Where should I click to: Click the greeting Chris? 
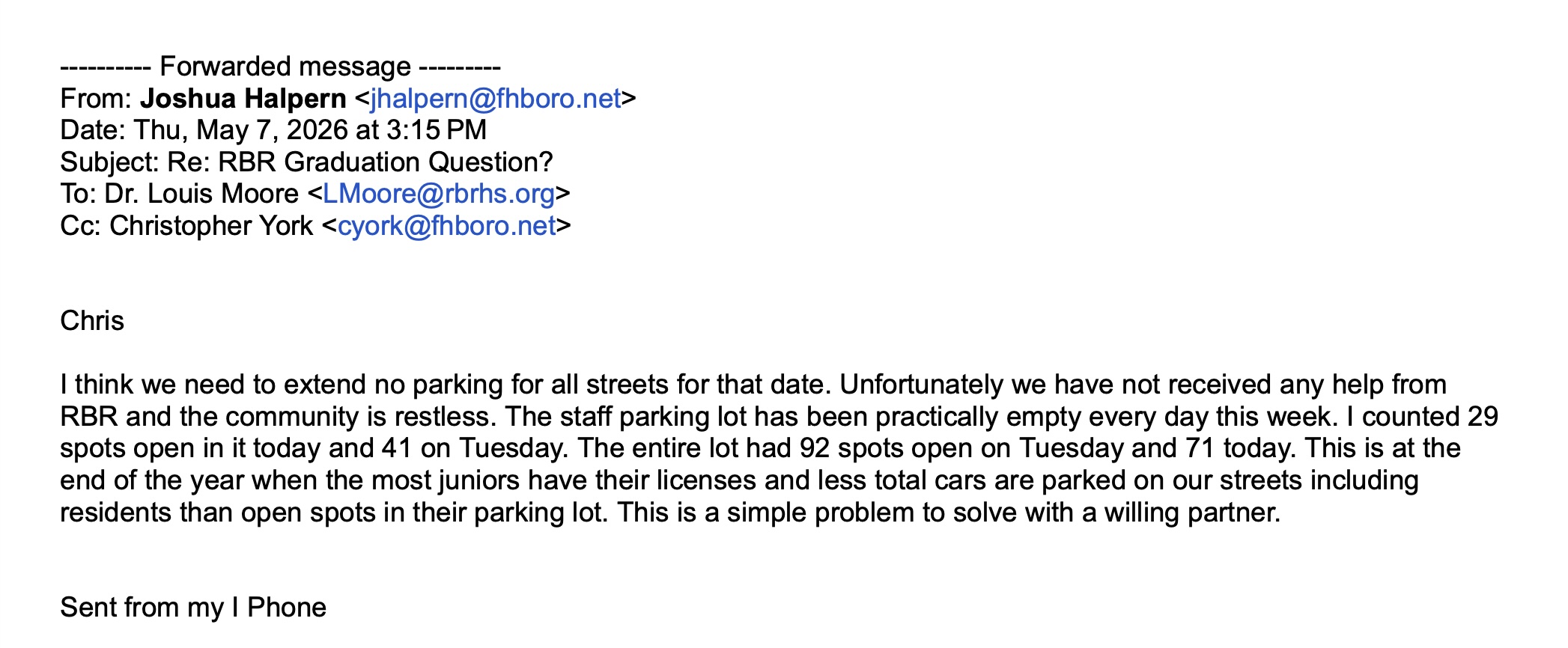[92, 321]
